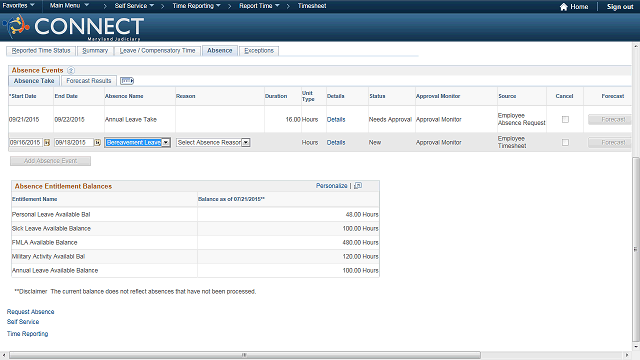The height and width of the screenshot is (360, 640).
Task: Click the Start Date column header
Action: [x=23, y=96]
